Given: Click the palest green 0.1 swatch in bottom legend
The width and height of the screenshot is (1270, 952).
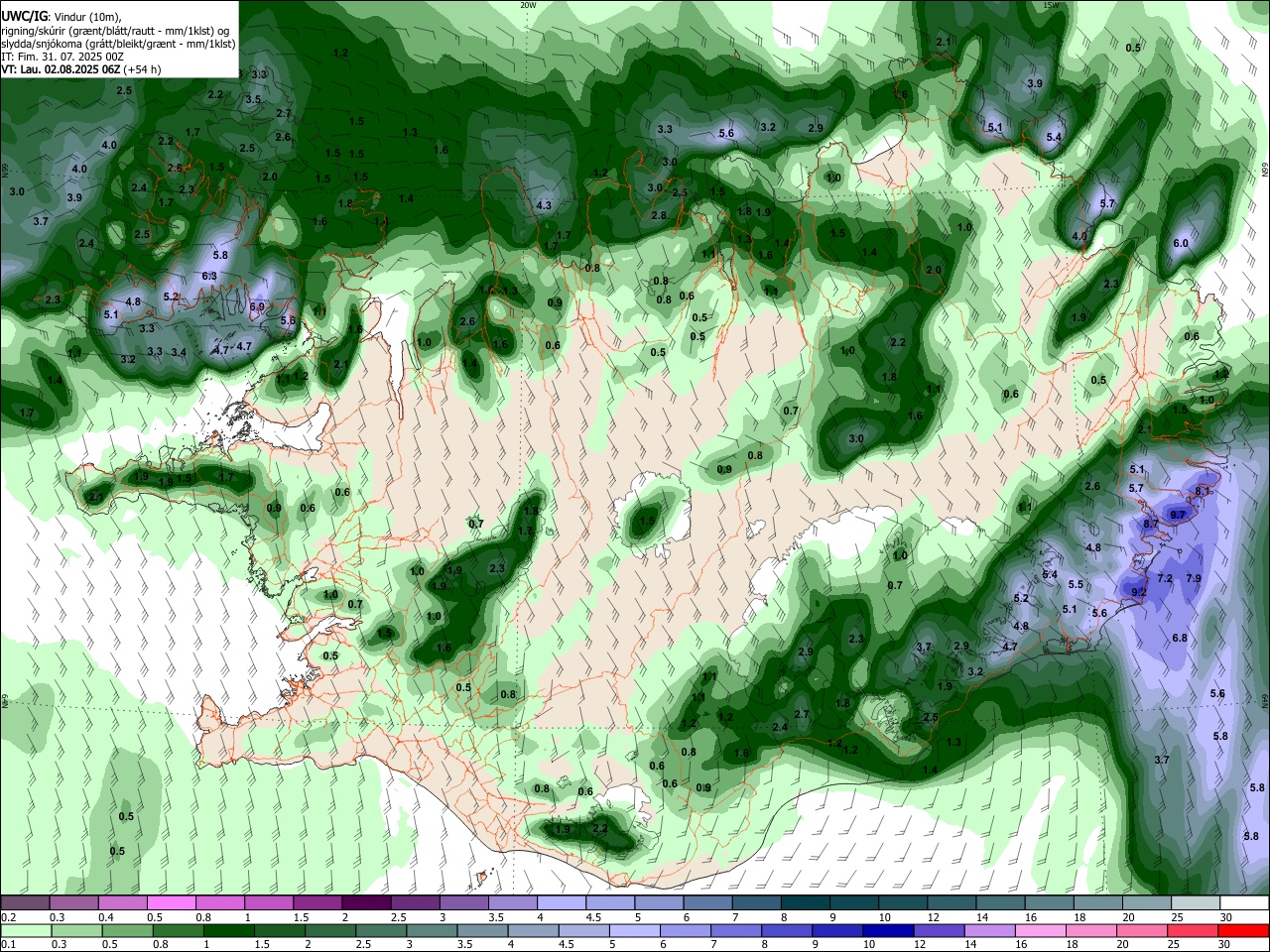Looking at the screenshot, I should (x=25, y=931).
